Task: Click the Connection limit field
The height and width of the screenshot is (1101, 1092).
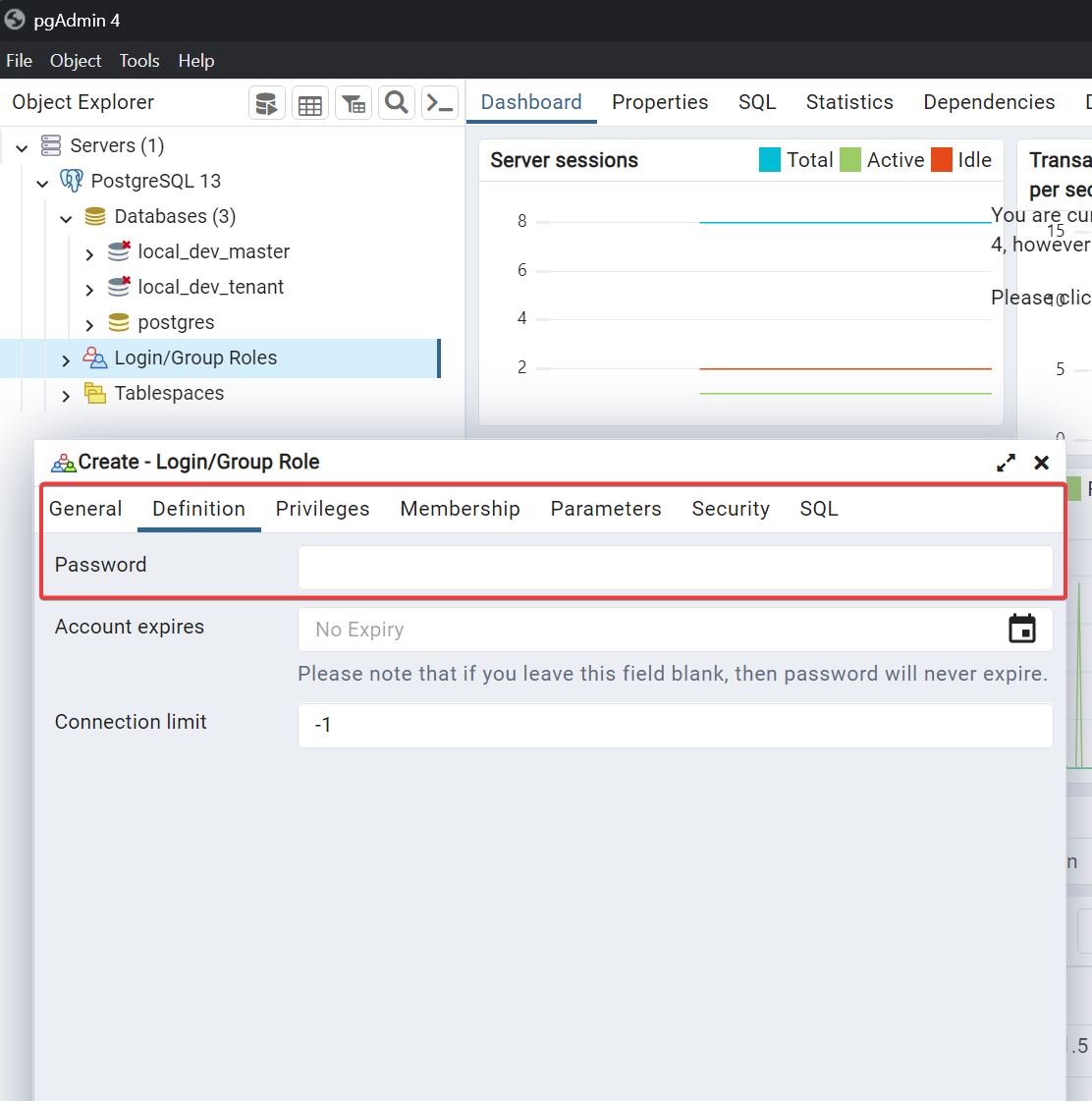Action: click(675, 725)
